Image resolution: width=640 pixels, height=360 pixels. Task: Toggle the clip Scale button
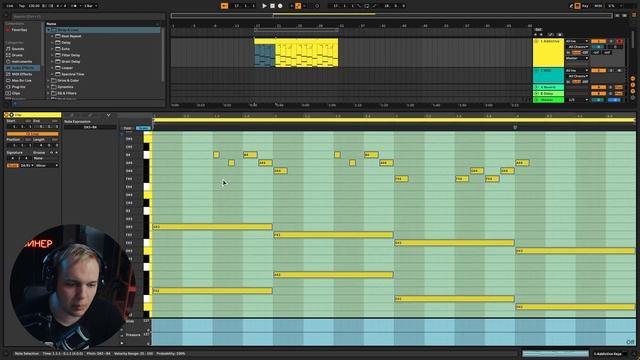tap(13, 165)
